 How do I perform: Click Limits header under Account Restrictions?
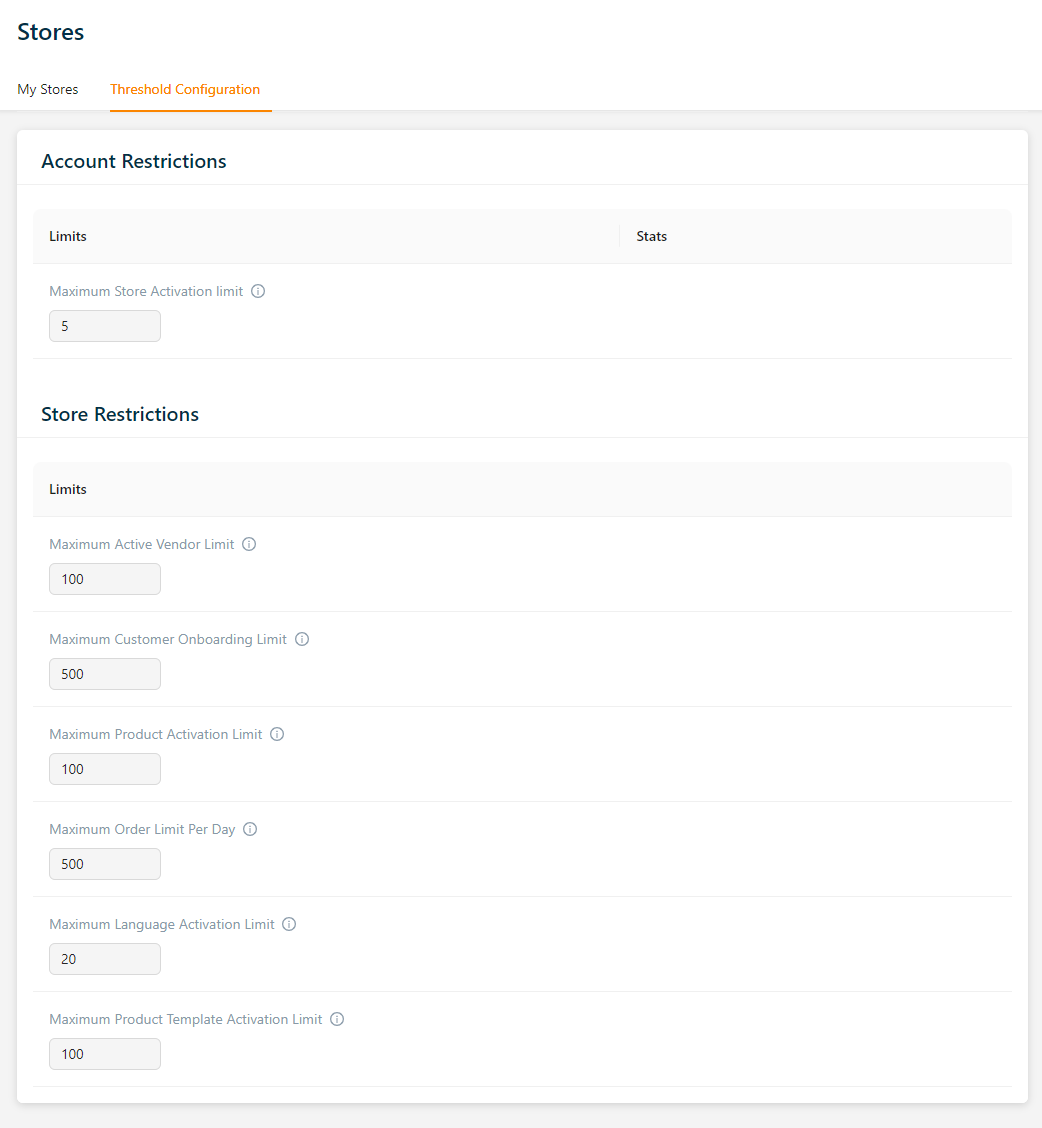click(68, 237)
